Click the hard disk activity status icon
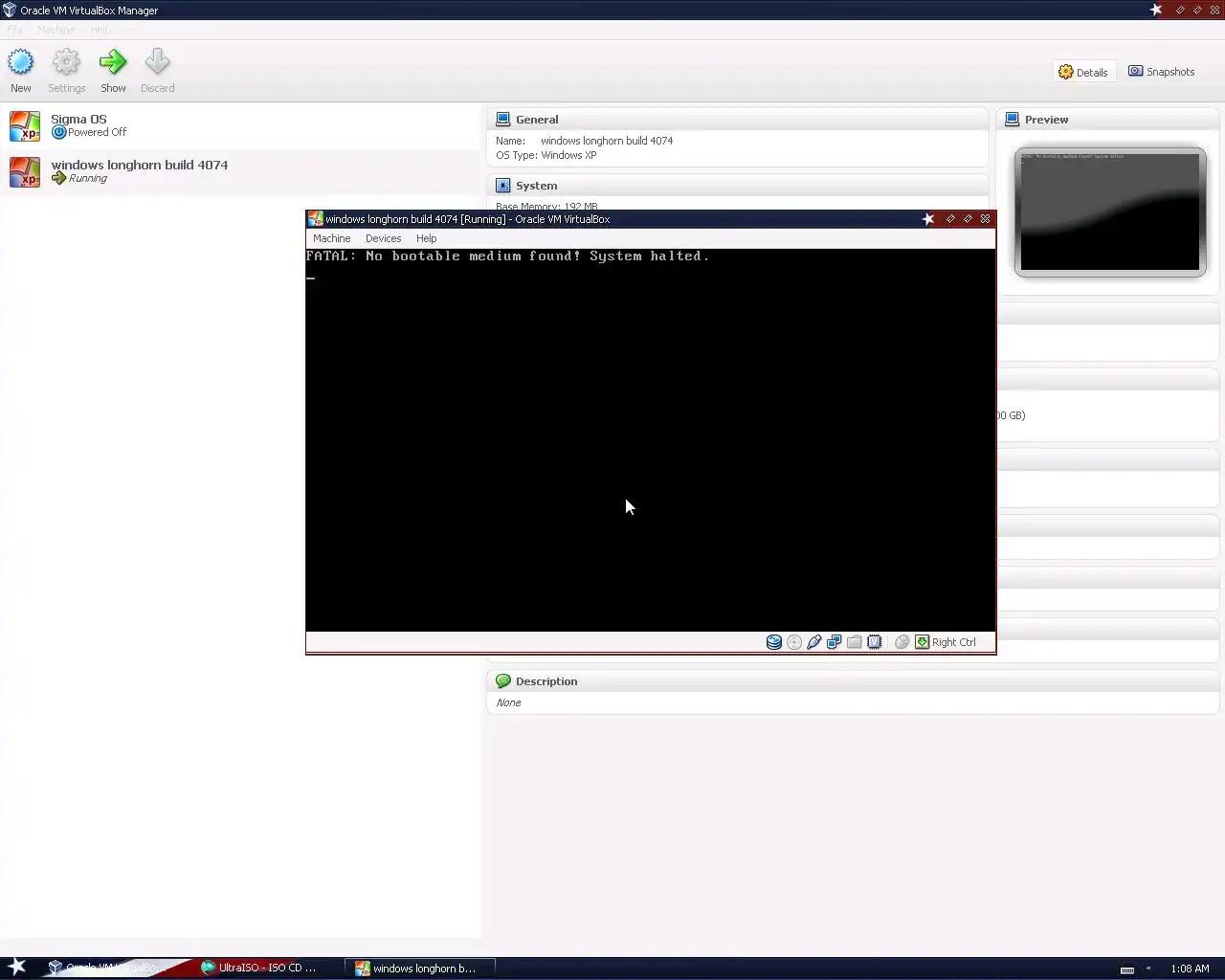Image resolution: width=1225 pixels, height=980 pixels. pos(774,642)
